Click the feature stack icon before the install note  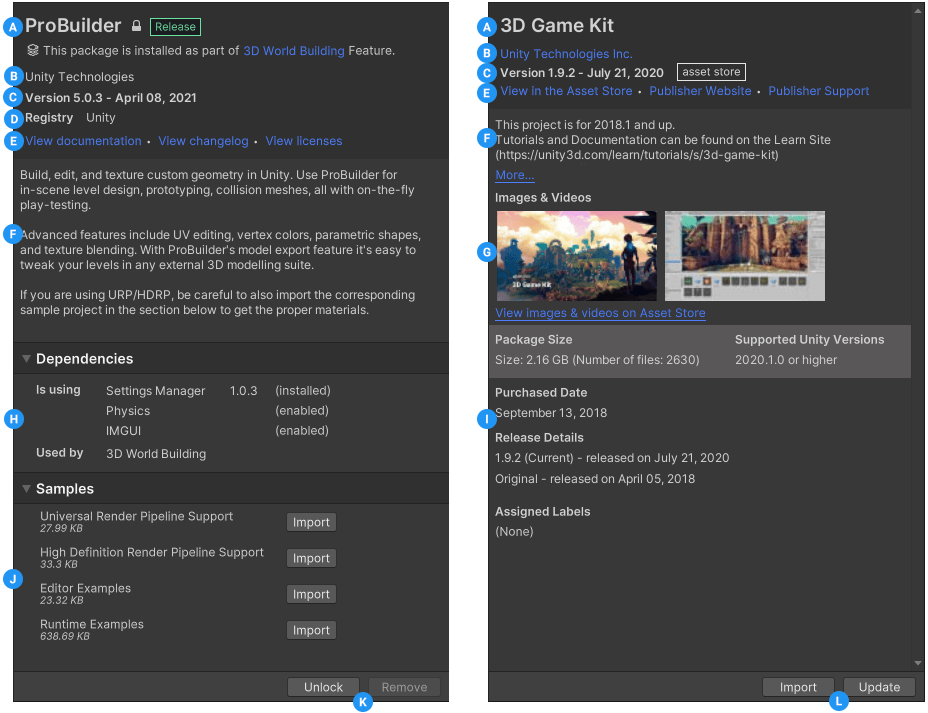(x=31, y=50)
